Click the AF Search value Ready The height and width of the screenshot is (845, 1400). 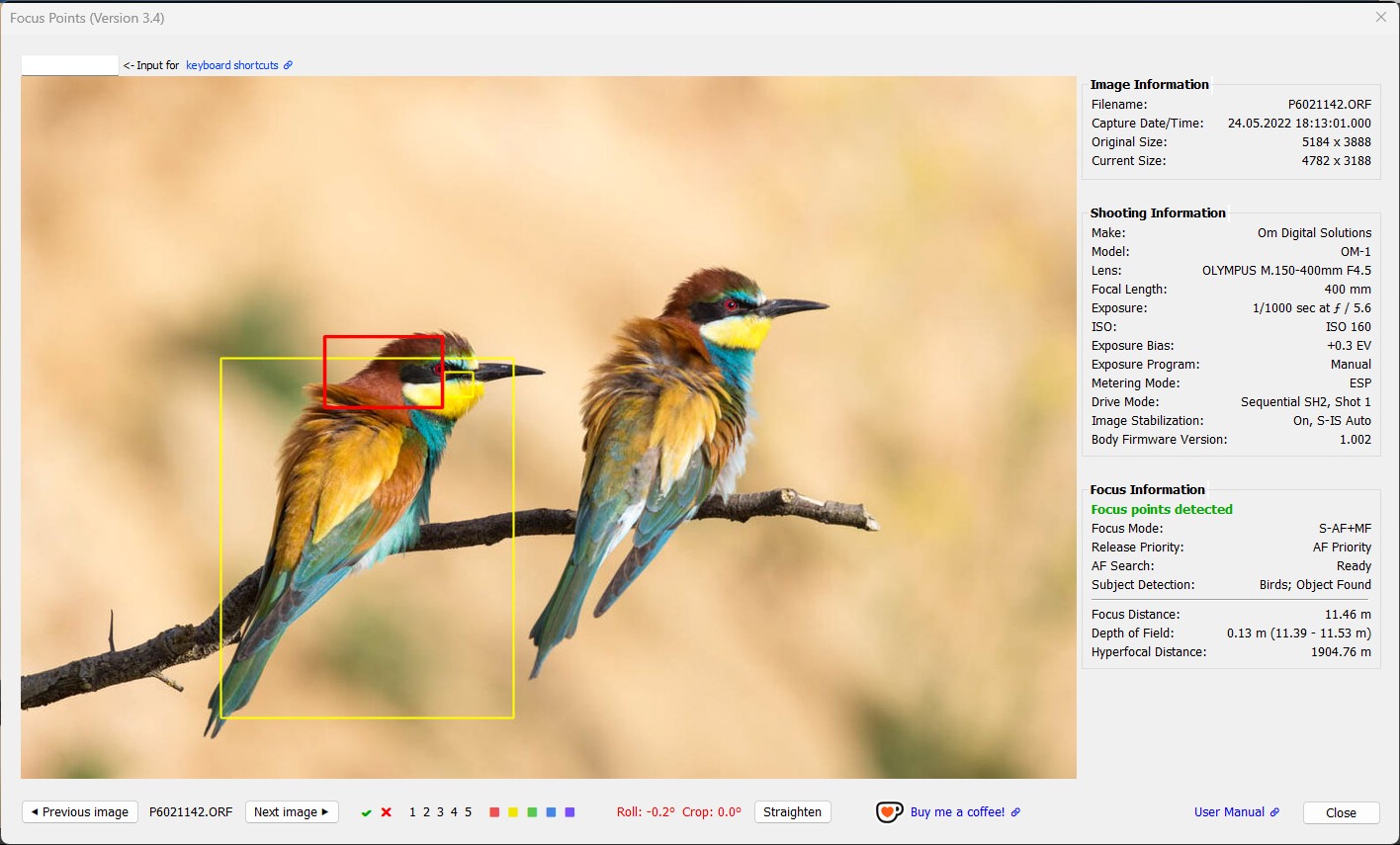tap(1354, 566)
